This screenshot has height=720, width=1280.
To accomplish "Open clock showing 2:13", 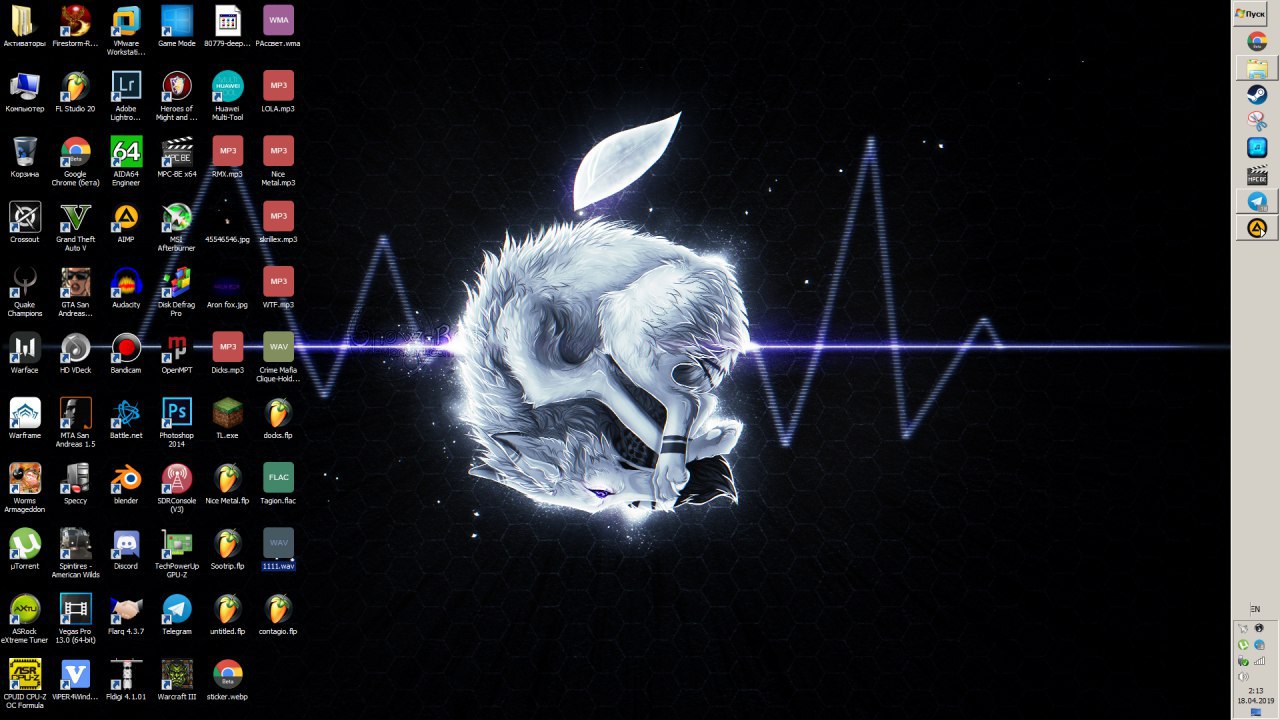I will tap(1255, 691).
